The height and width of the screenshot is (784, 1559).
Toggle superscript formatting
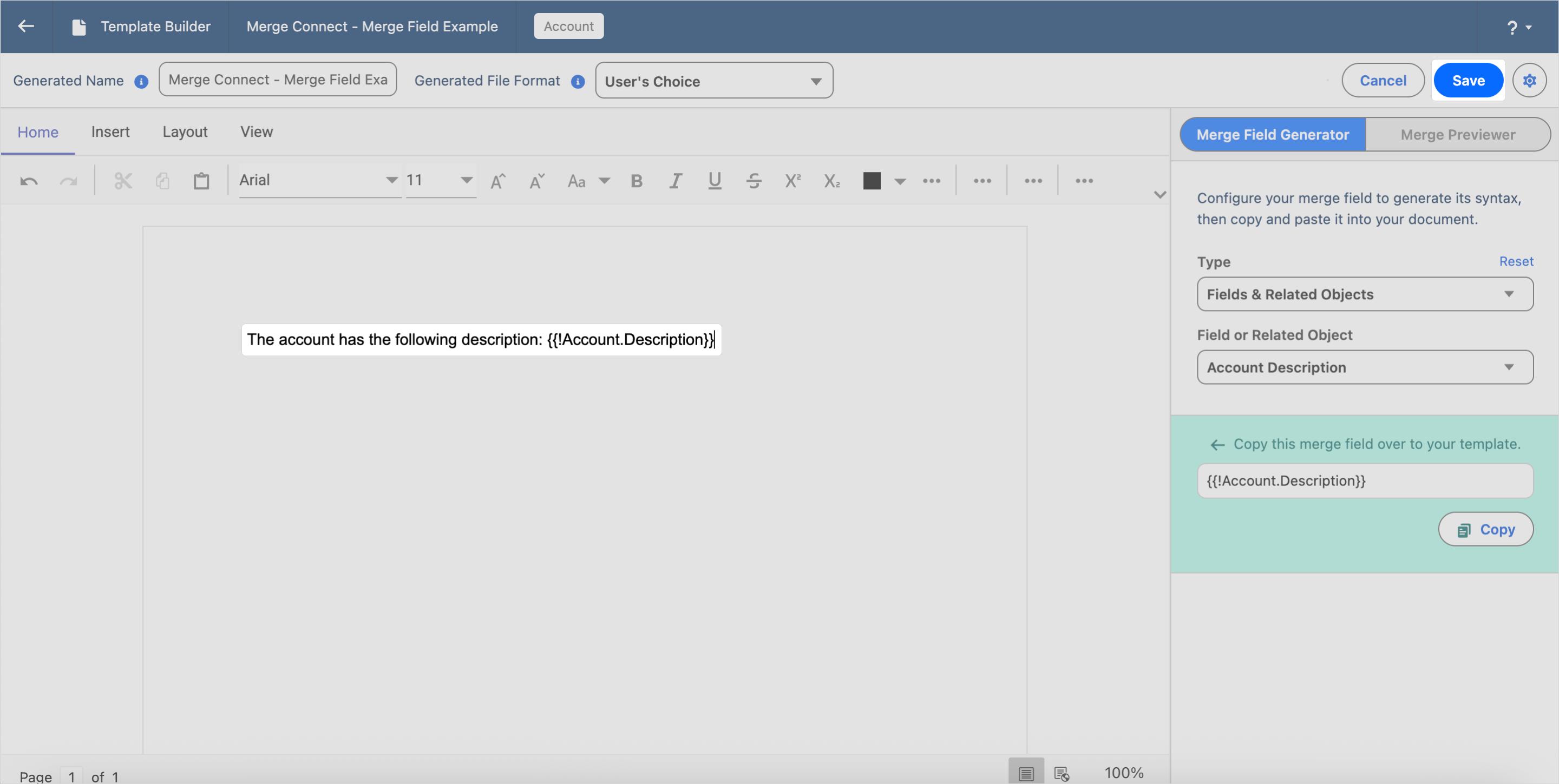pyautogui.click(x=792, y=180)
